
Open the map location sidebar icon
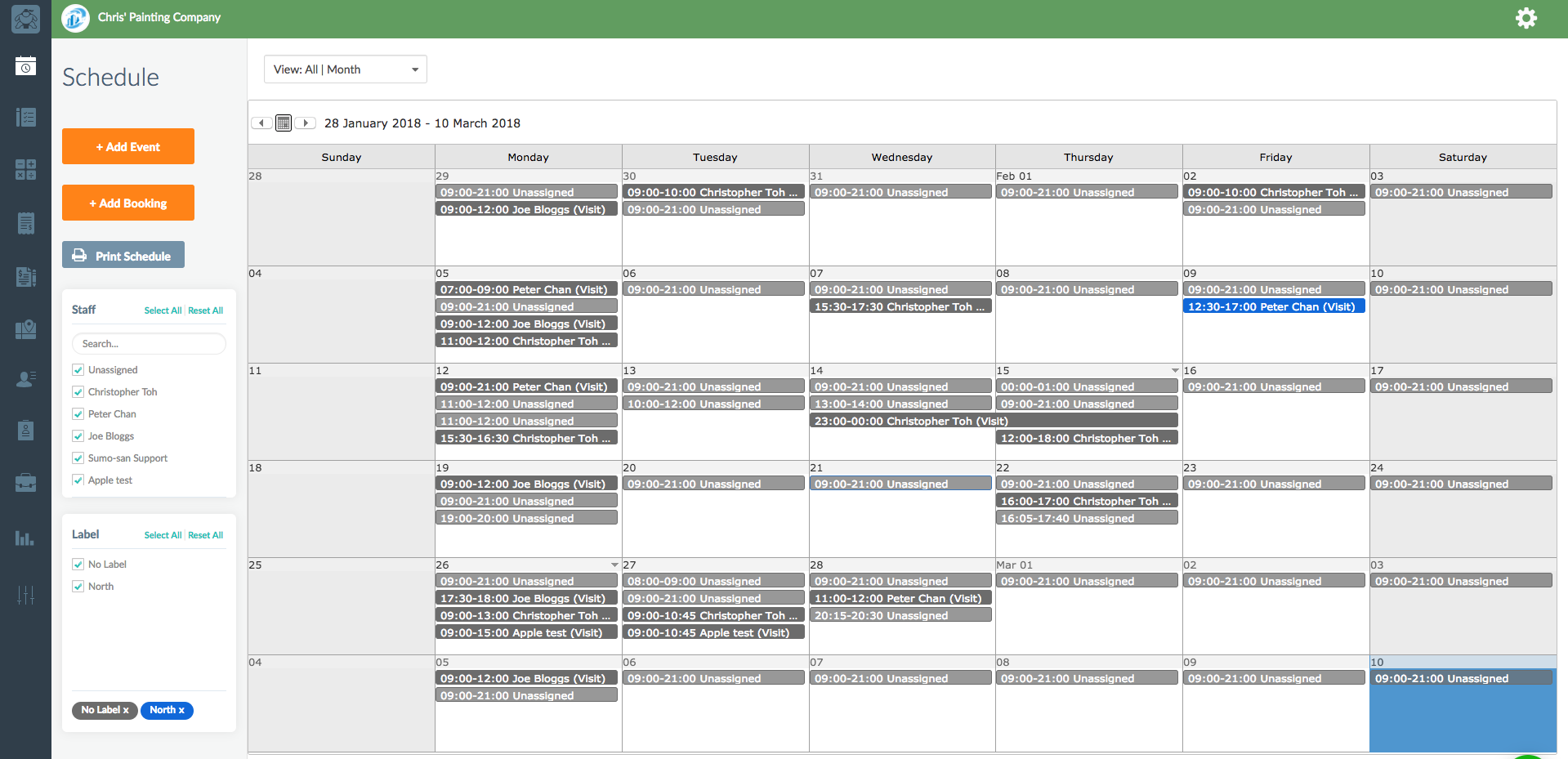tap(25, 329)
